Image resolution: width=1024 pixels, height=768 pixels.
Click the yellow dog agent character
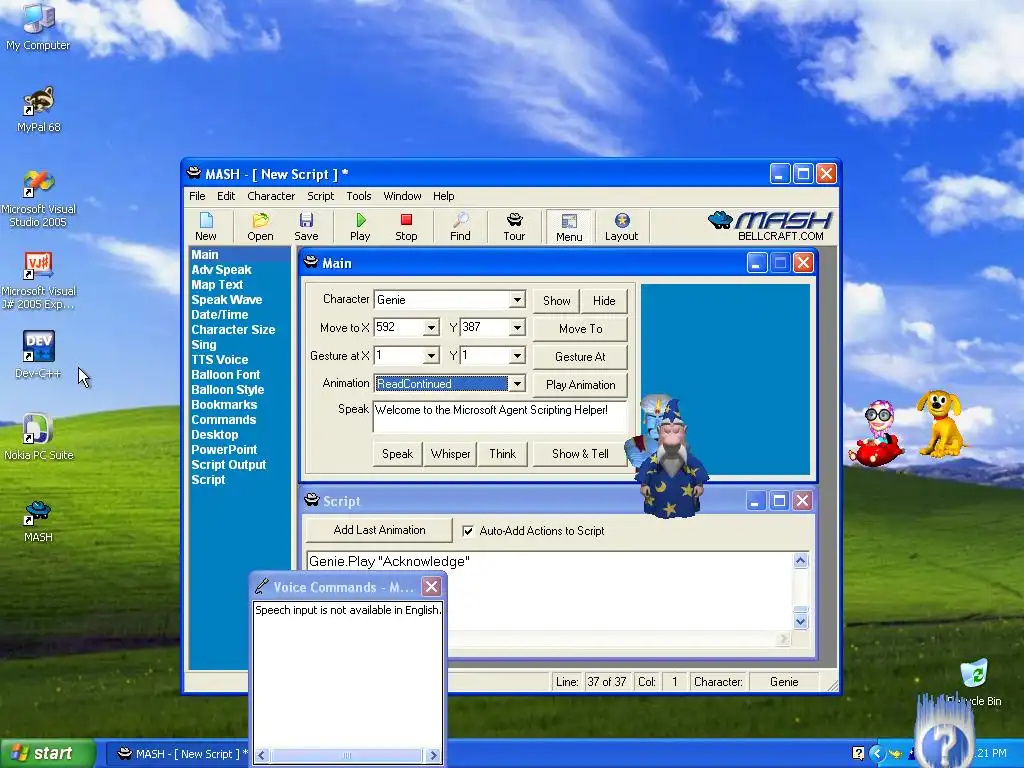(940, 423)
